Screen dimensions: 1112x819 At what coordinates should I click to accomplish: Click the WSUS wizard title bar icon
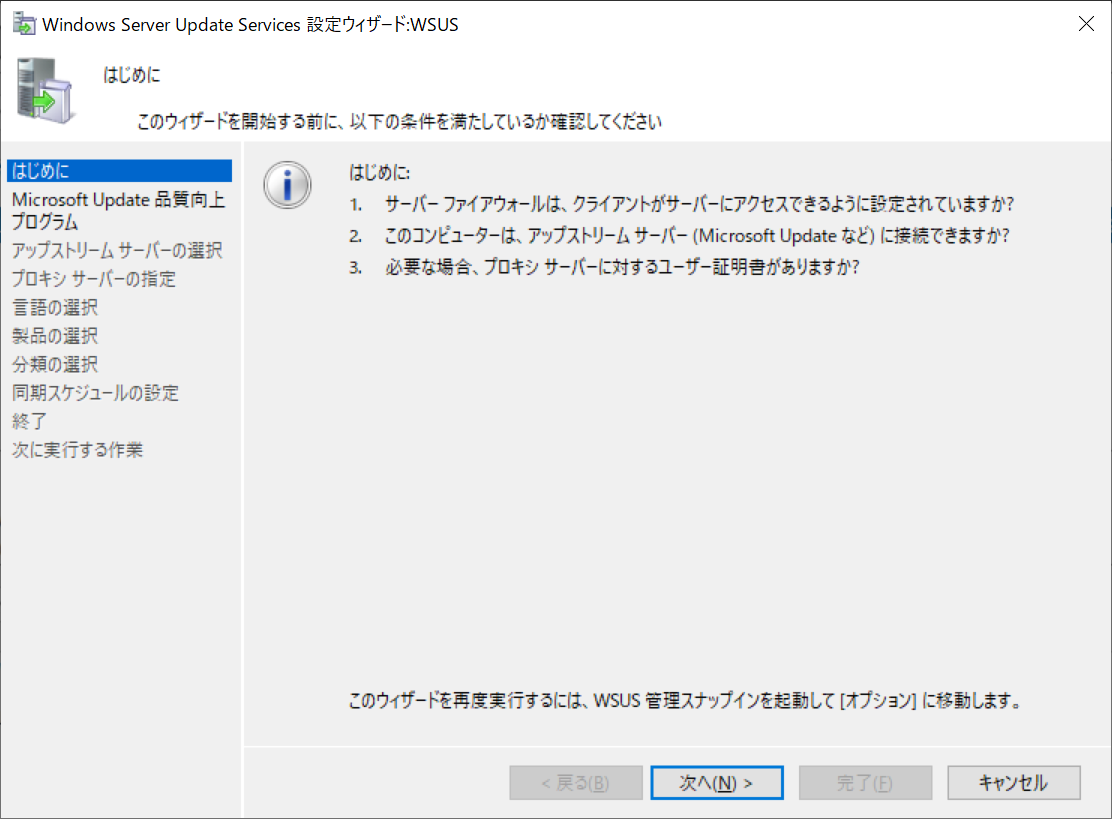(x=24, y=23)
